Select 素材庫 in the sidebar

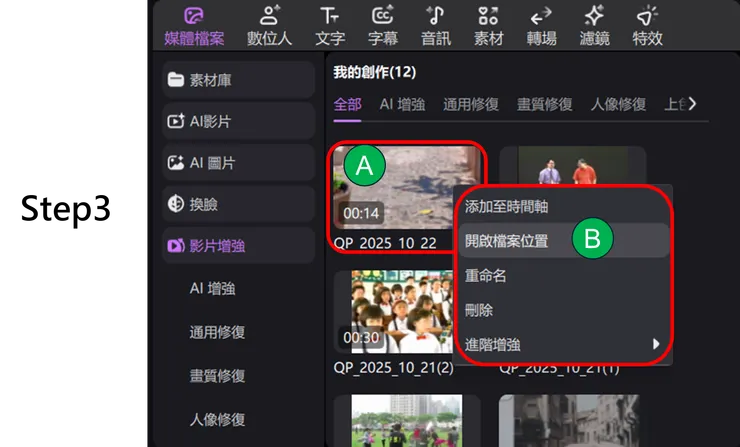(x=238, y=80)
